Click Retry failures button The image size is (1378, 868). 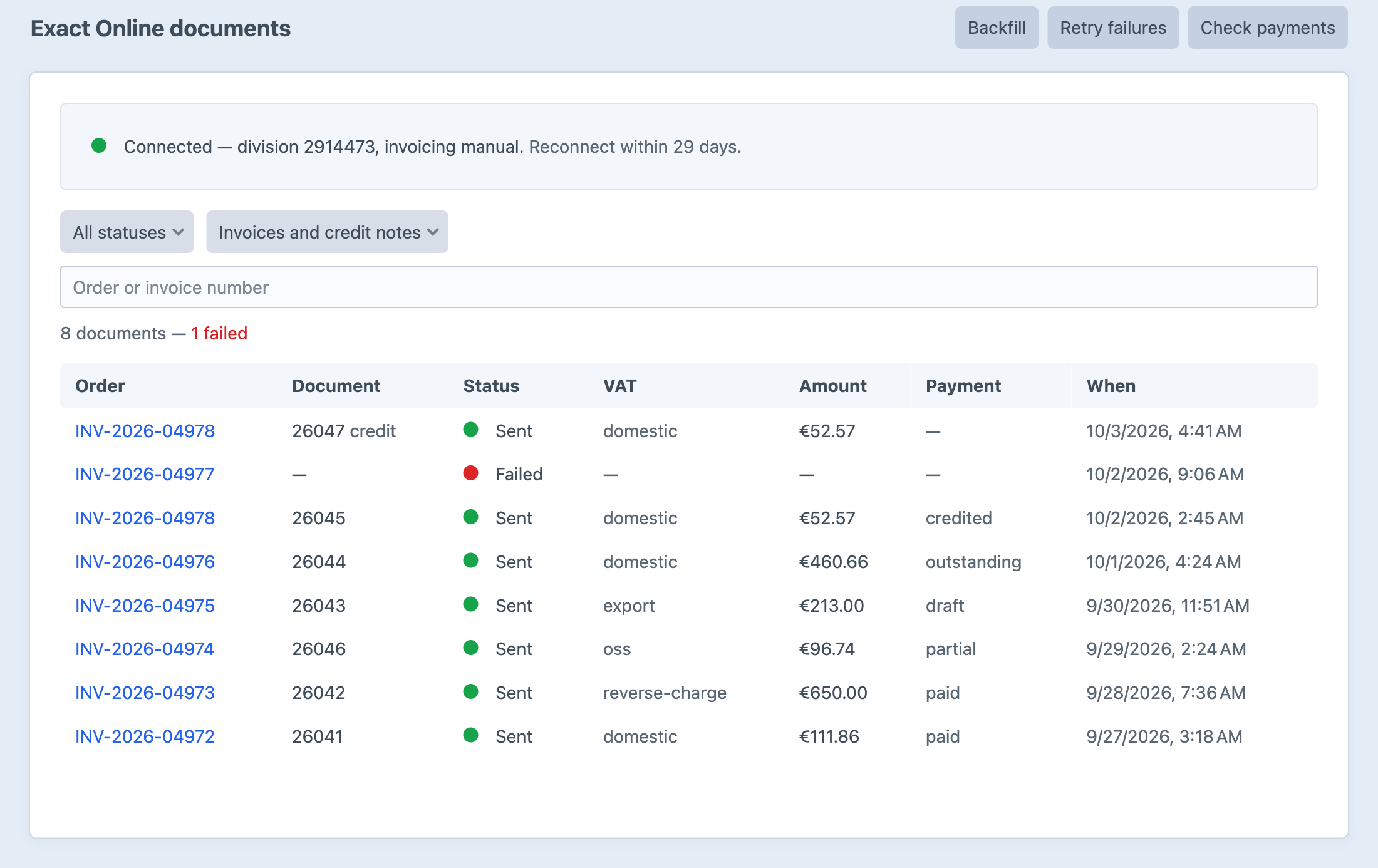click(1113, 28)
